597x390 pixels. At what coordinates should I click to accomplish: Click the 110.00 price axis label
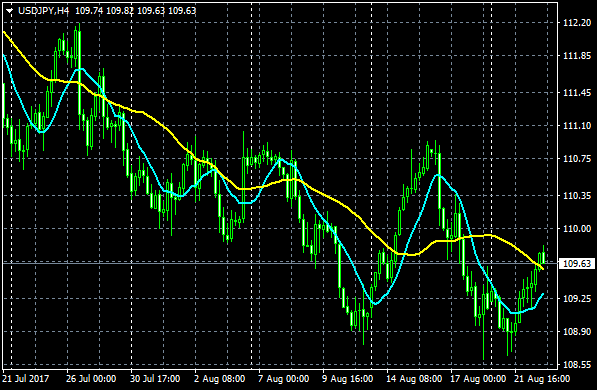[577, 229]
